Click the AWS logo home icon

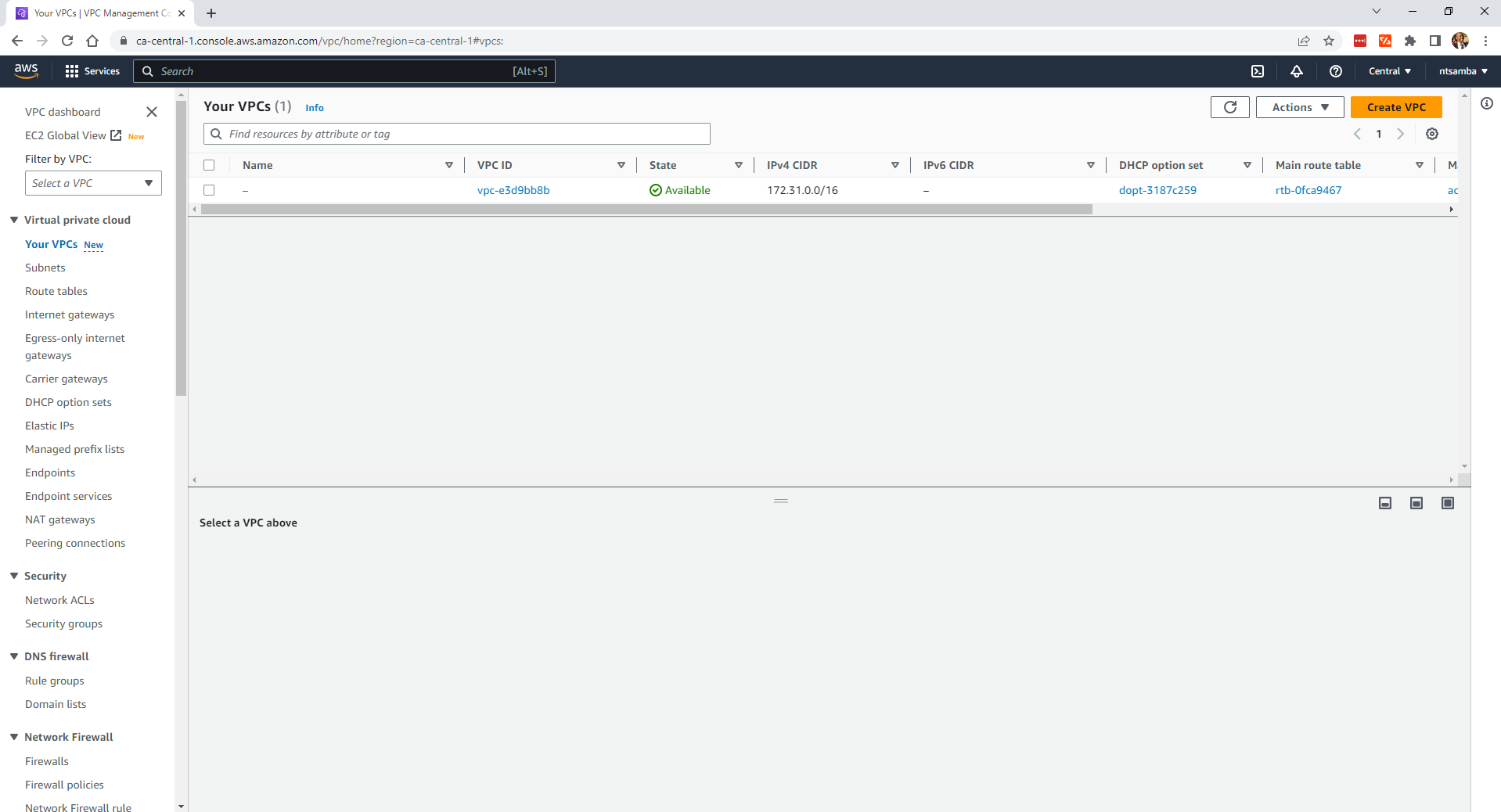pos(26,70)
